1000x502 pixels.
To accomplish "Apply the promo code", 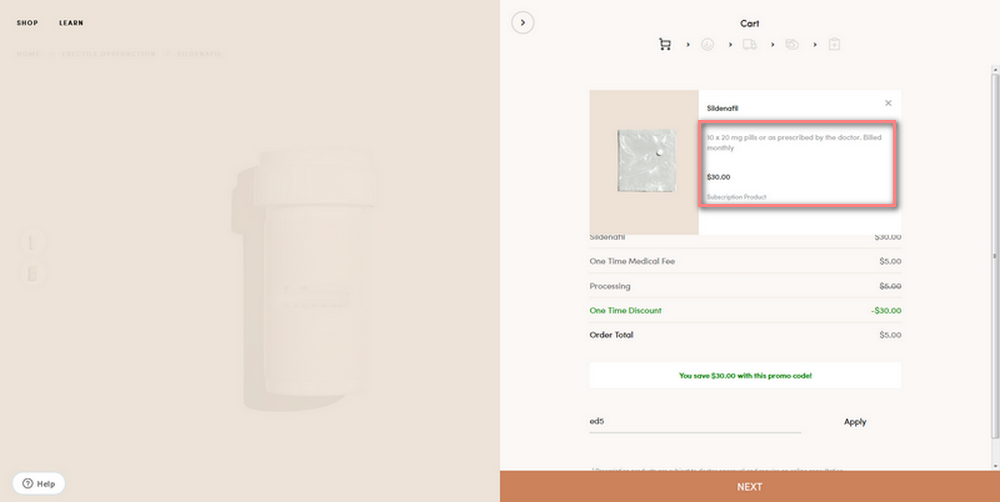I will click(x=855, y=422).
